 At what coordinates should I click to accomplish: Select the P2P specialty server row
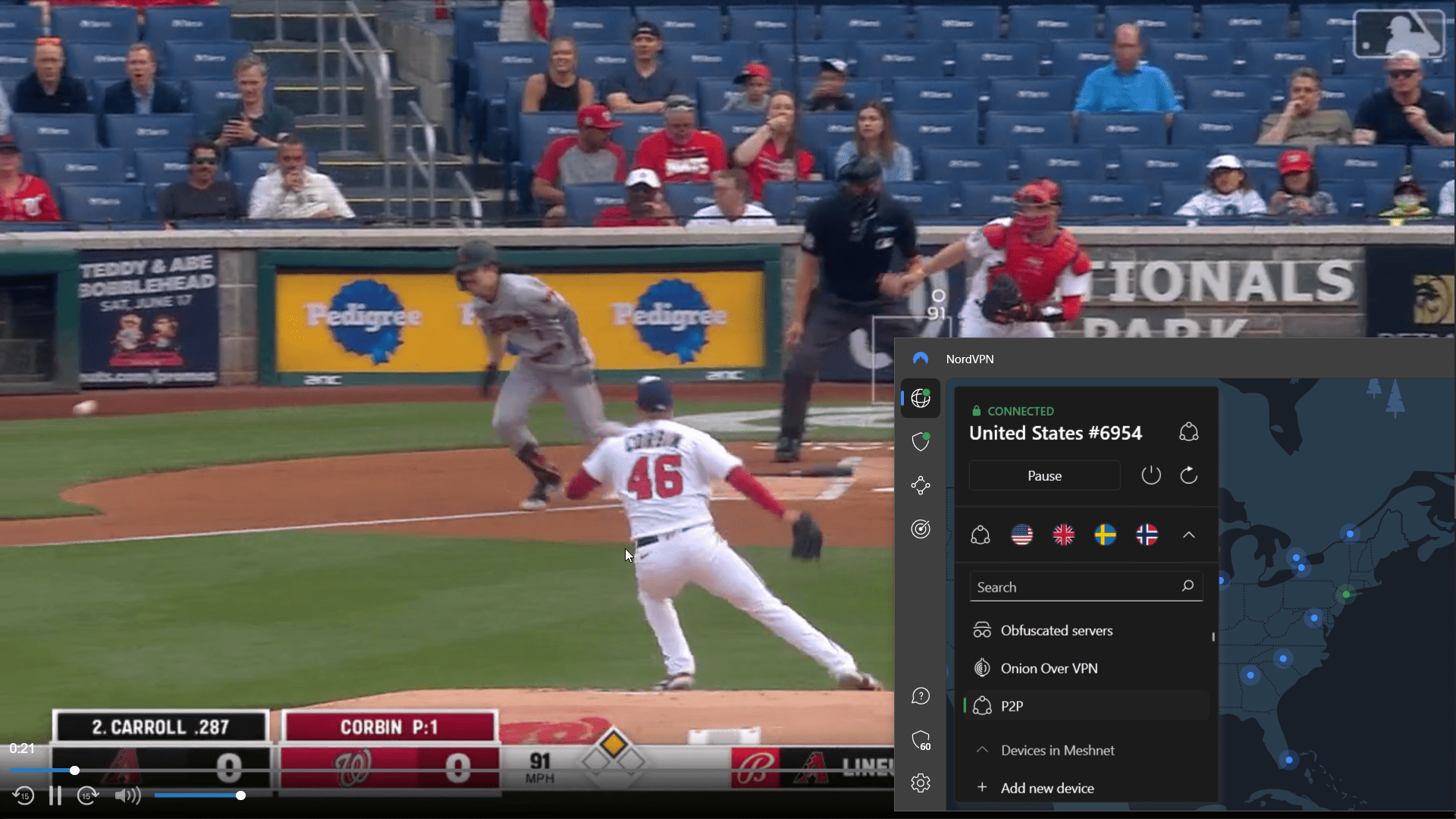pyautogui.click(x=1086, y=706)
